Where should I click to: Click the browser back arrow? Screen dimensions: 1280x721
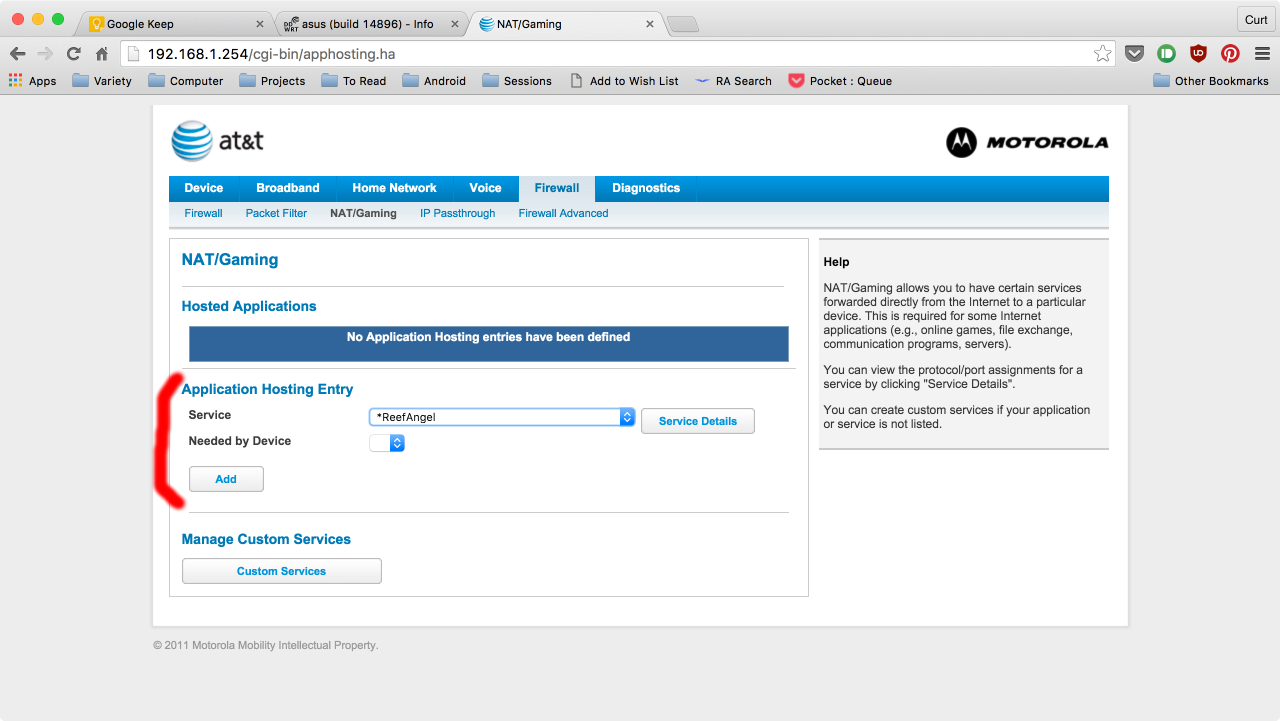[18, 54]
